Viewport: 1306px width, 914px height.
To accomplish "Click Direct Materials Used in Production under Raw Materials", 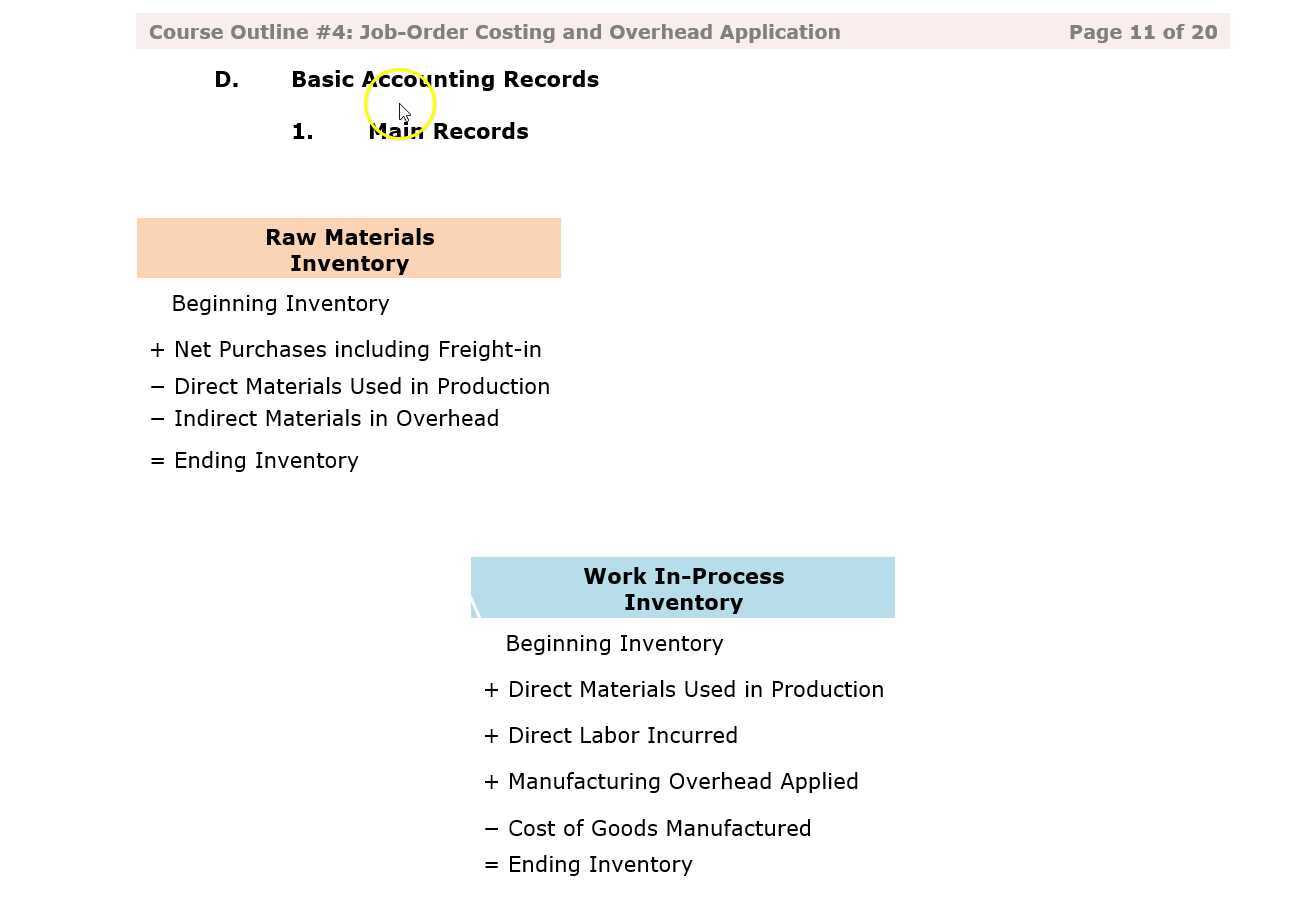I will tap(362, 386).
